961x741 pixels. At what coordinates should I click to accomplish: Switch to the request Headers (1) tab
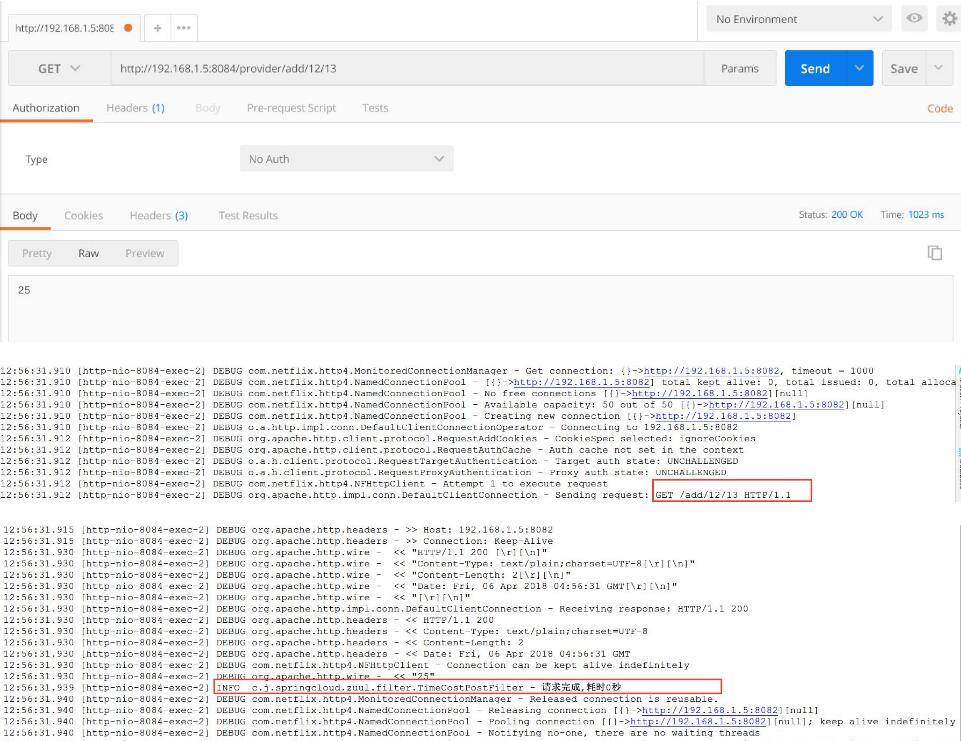(x=135, y=108)
